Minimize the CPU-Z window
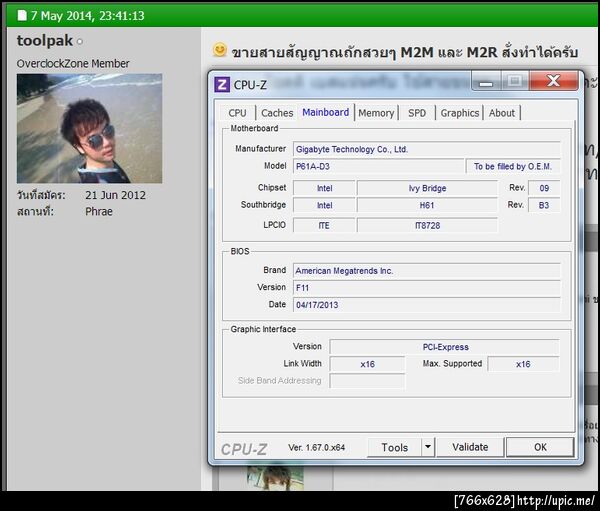Viewport: 600px width, 511px height. [486, 81]
